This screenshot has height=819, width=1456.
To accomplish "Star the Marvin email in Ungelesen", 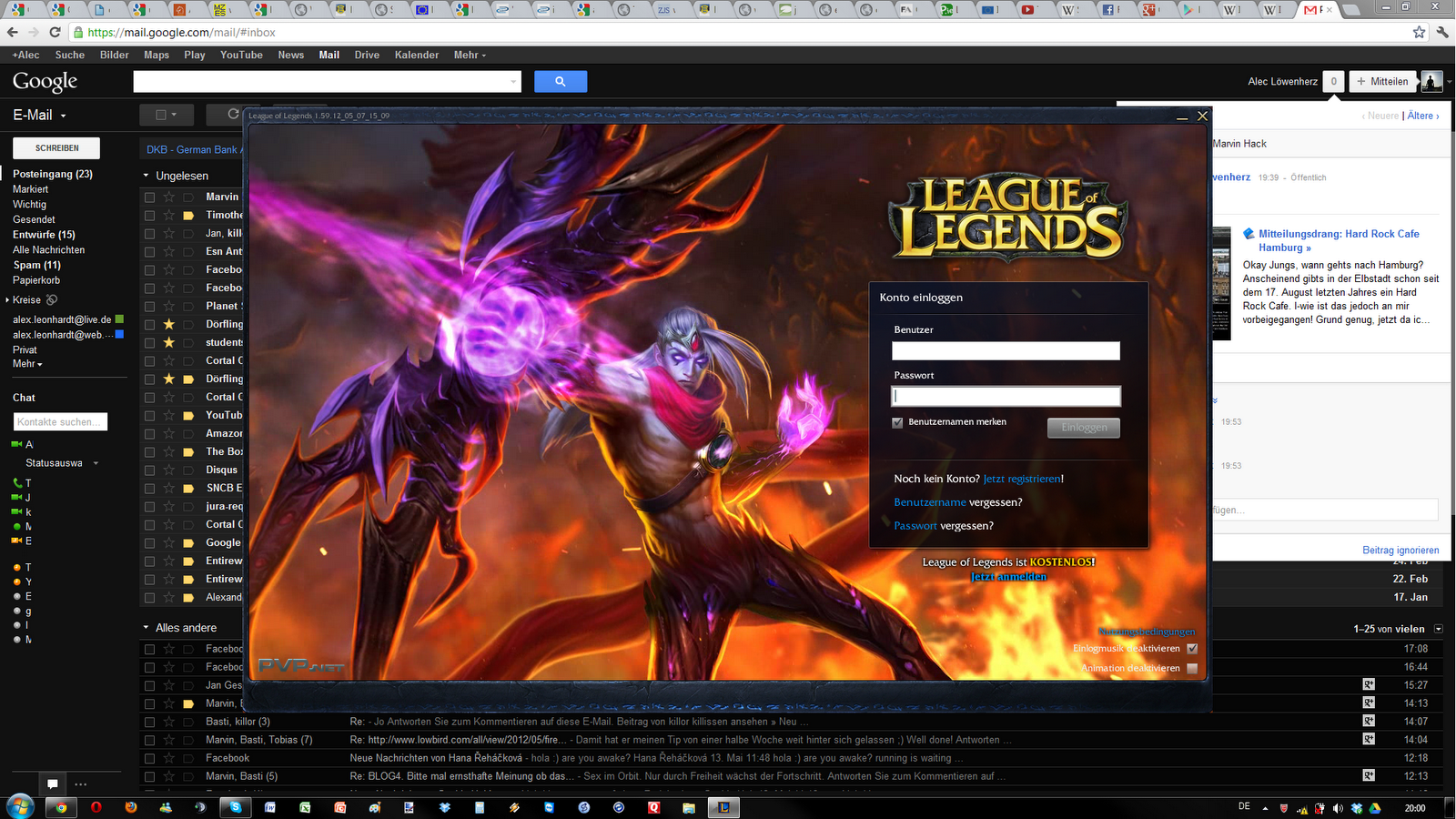I will coord(168,197).
